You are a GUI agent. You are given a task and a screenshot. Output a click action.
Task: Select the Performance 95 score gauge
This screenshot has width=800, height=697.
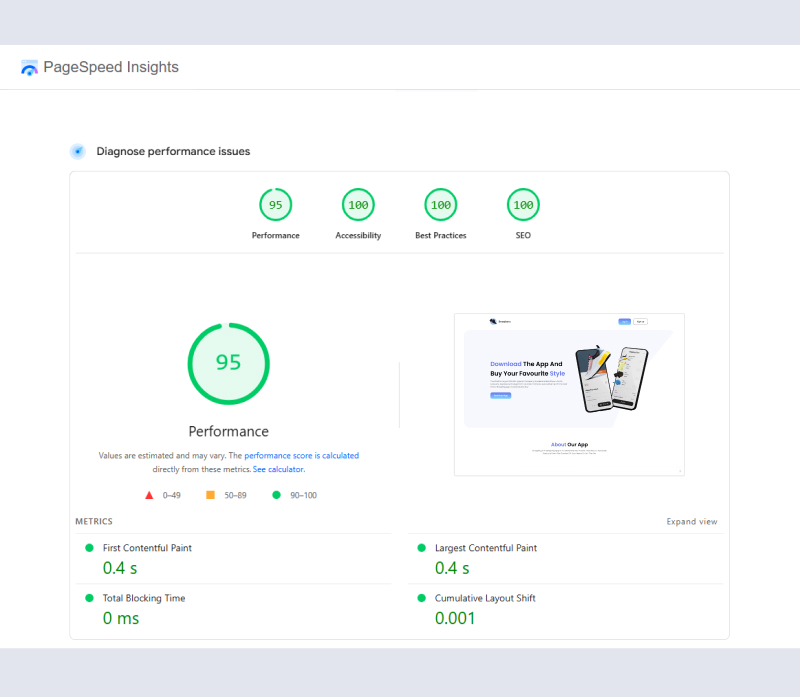pyautogui.click(x=275, y=205)
